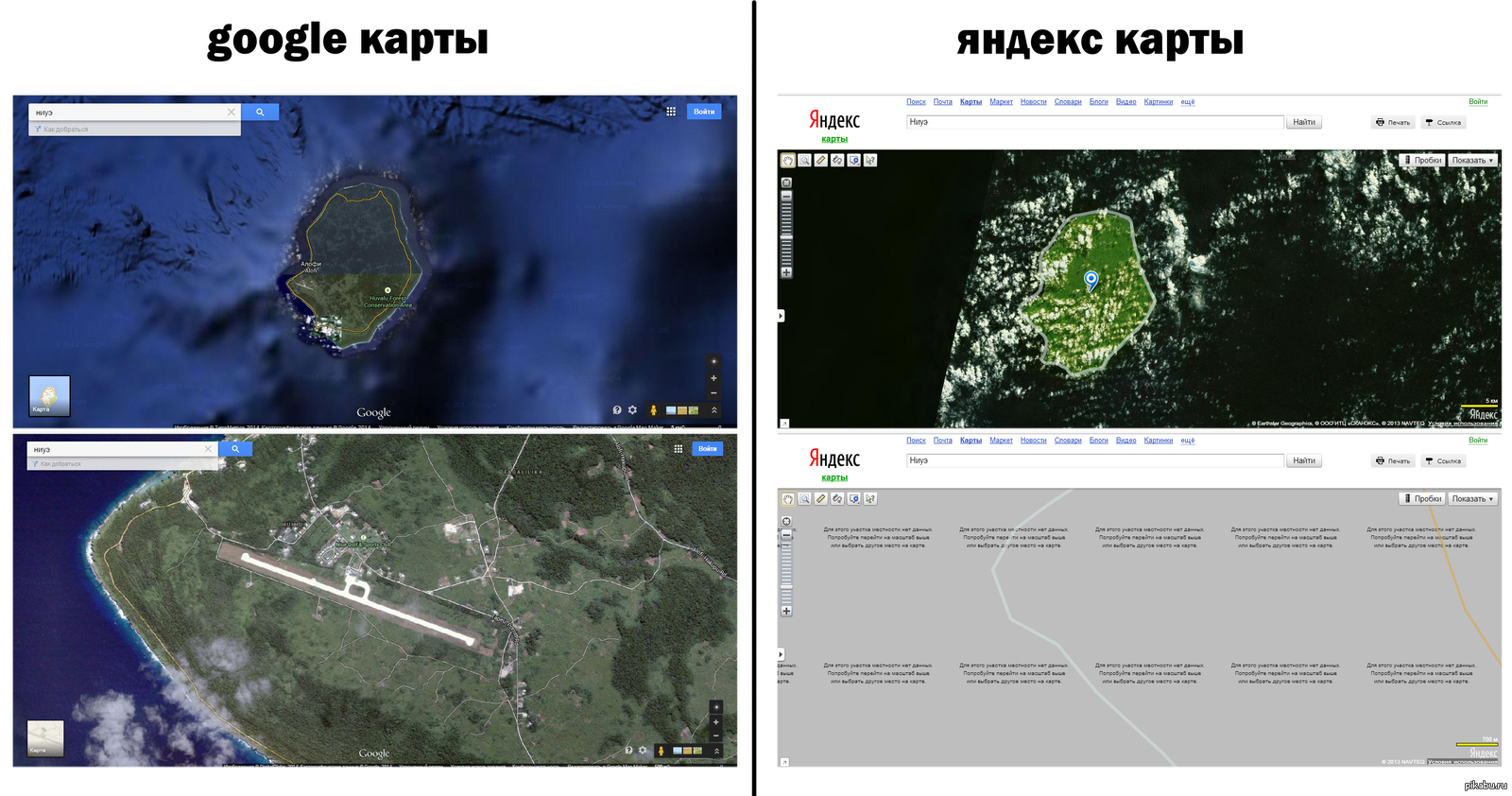This screenshot has width=1512, height=796.
Task: Click the imagery photo strip in upper Google map
Action: 682,410
